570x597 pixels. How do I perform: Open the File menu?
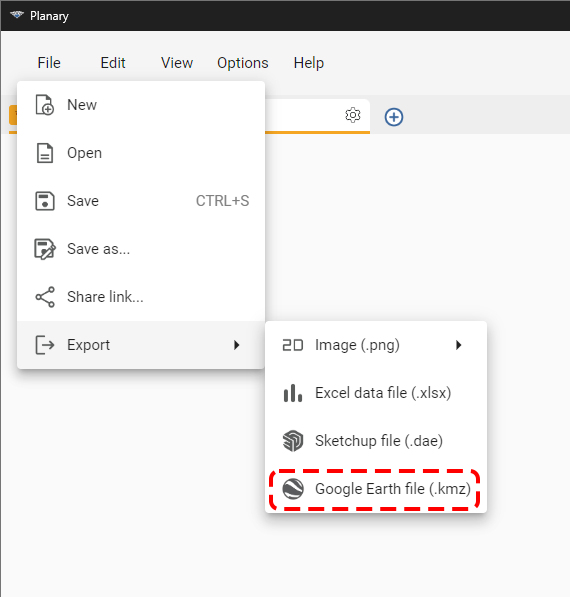click(x=49, y=63)
